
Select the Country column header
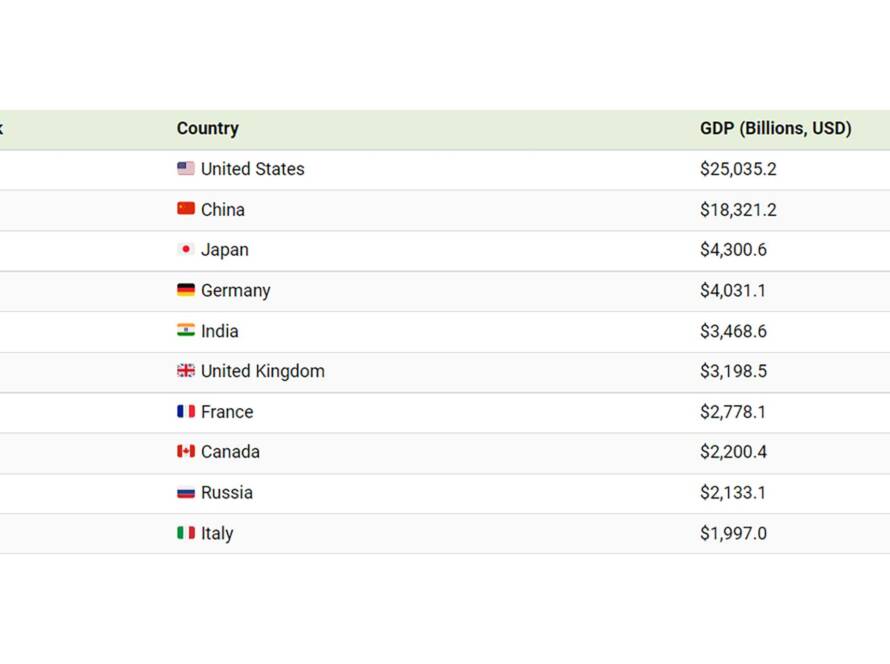pyautogui.click(x=208, y=129)
